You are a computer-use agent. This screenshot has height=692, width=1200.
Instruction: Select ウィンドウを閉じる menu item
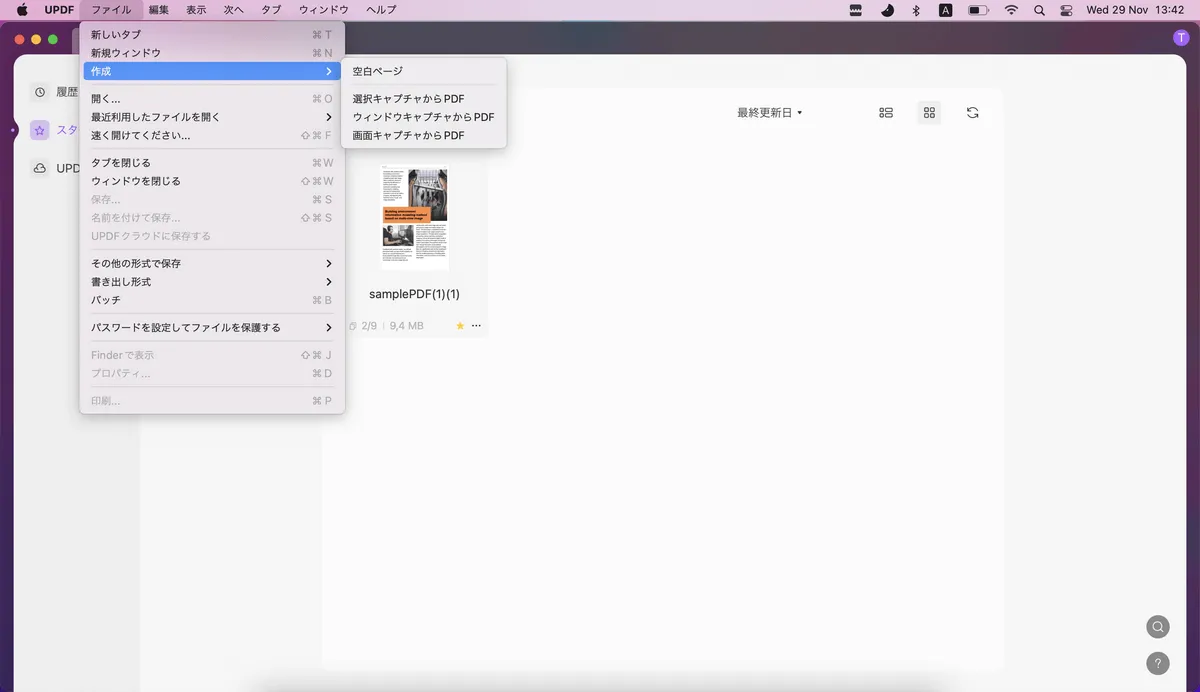pos(212,181)
